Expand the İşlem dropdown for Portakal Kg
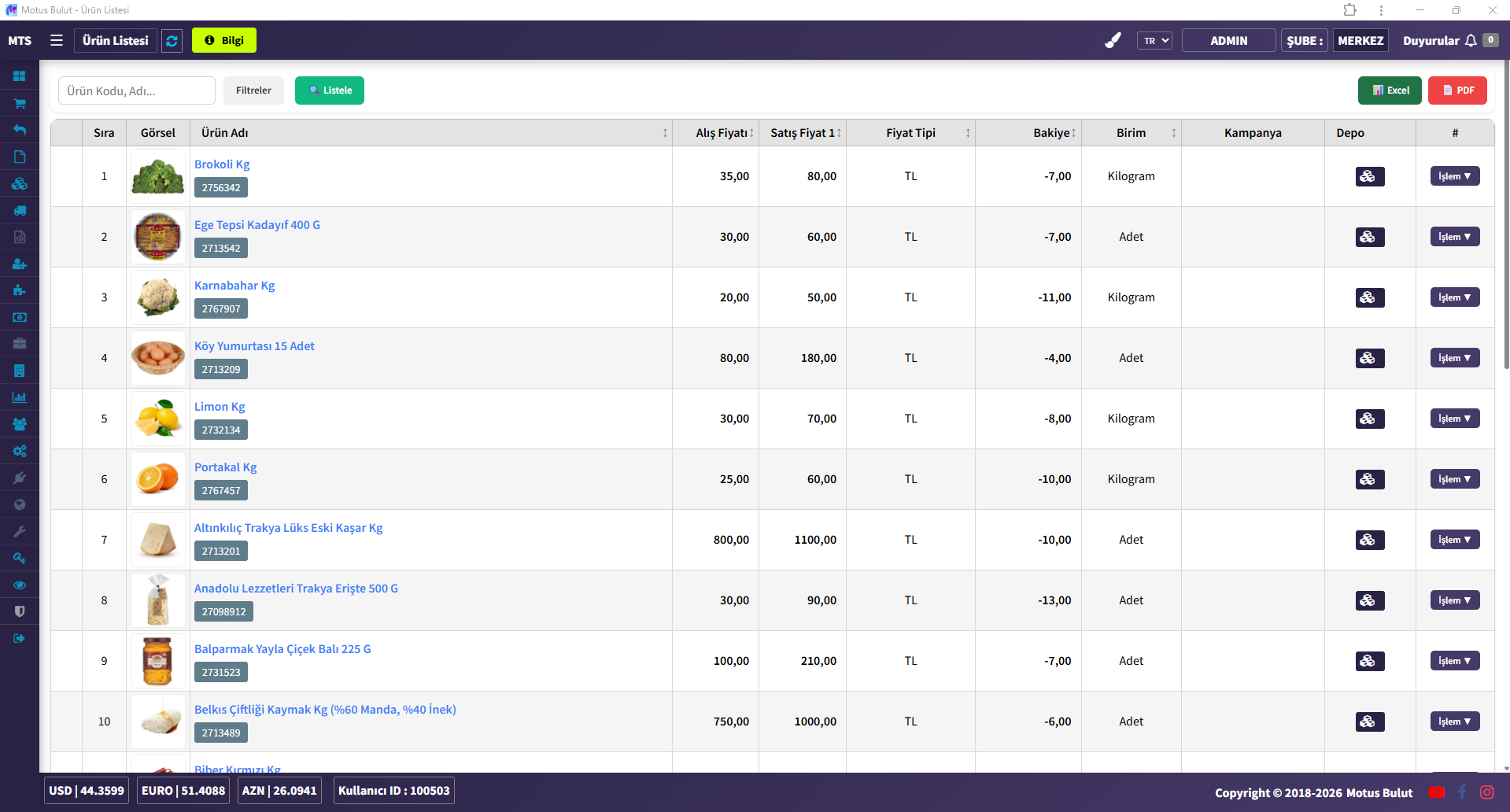1510x812 pixels. (x=1454, y=479)
